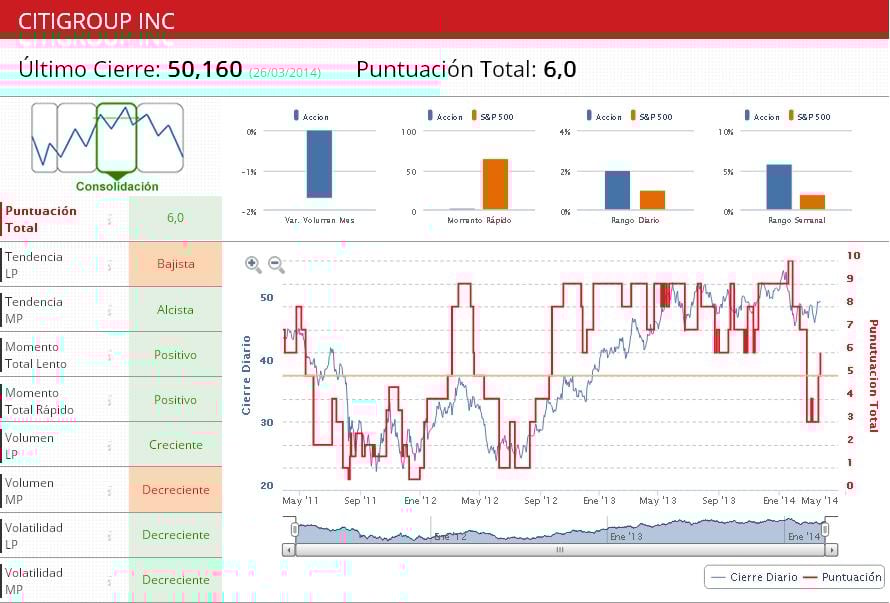Select the Momento Total Rápido row label

click(39, 401)
